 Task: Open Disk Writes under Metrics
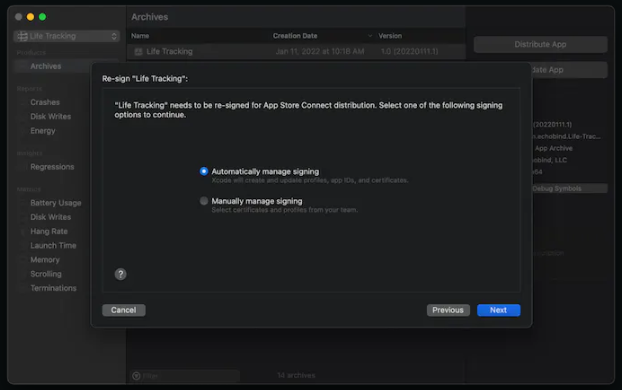point(50,217)
